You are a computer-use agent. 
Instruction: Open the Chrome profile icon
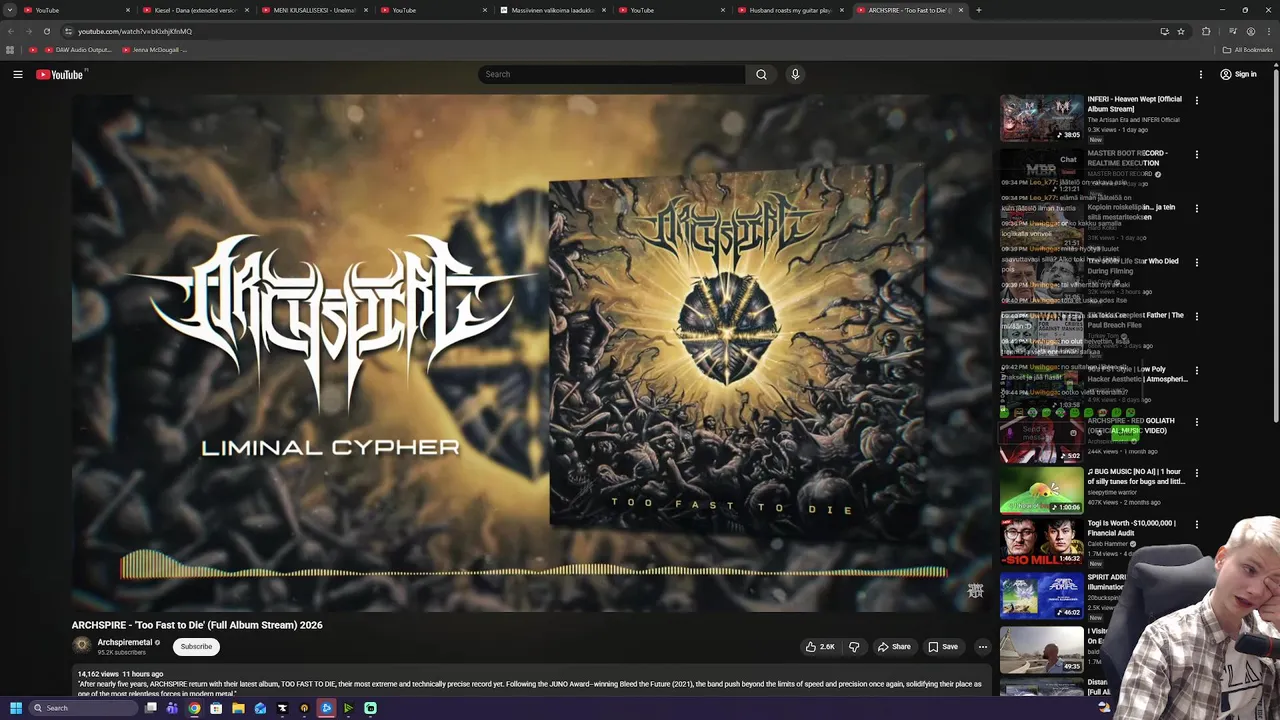[1250, 31]
